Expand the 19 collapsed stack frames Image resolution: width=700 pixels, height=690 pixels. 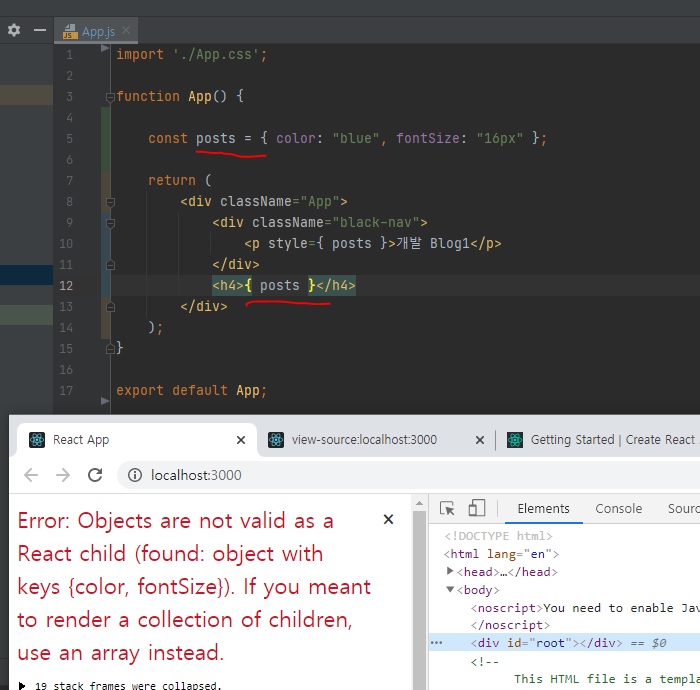point(21,685)
